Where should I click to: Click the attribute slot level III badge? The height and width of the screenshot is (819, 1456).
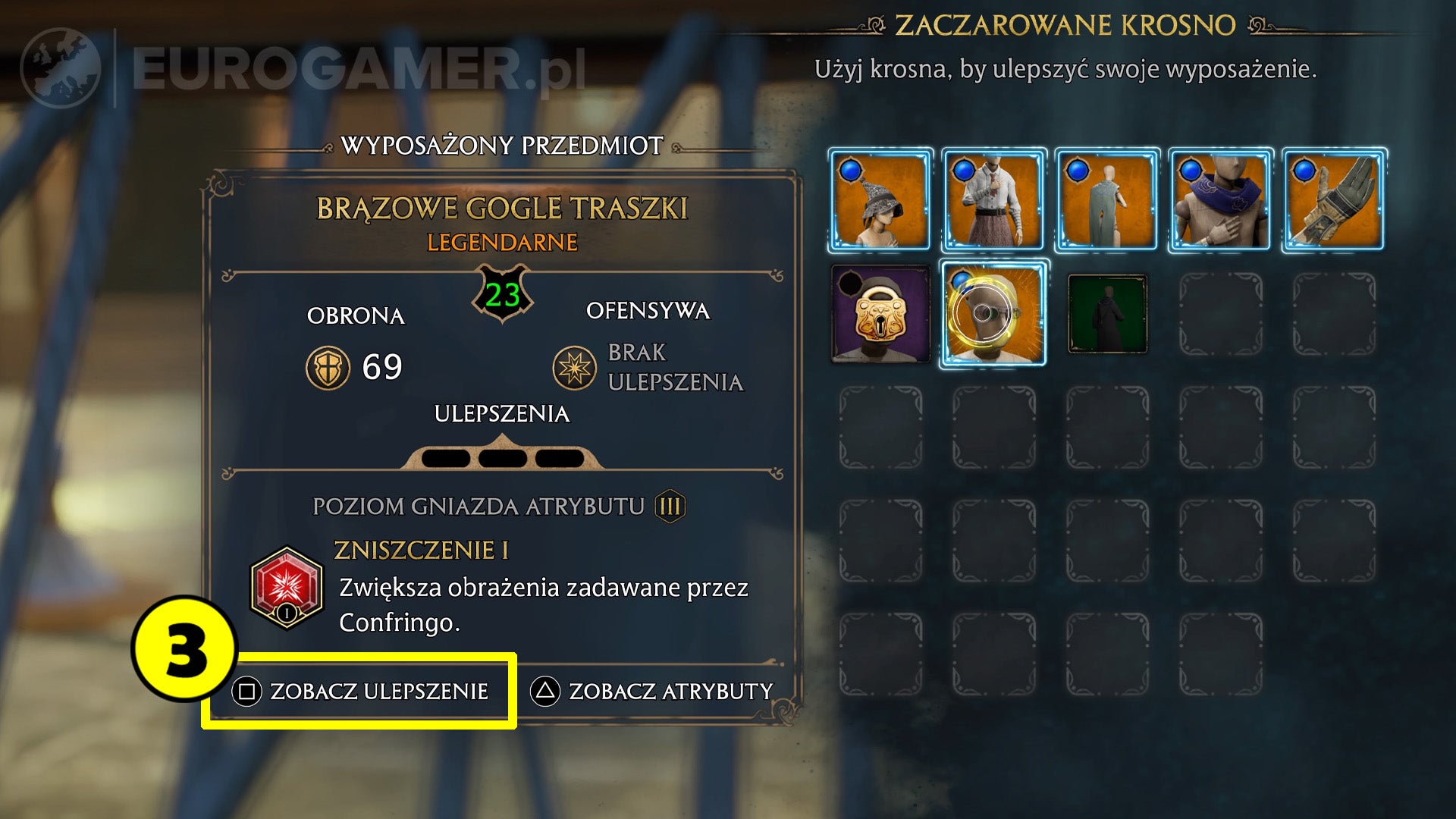coord(670,506)
